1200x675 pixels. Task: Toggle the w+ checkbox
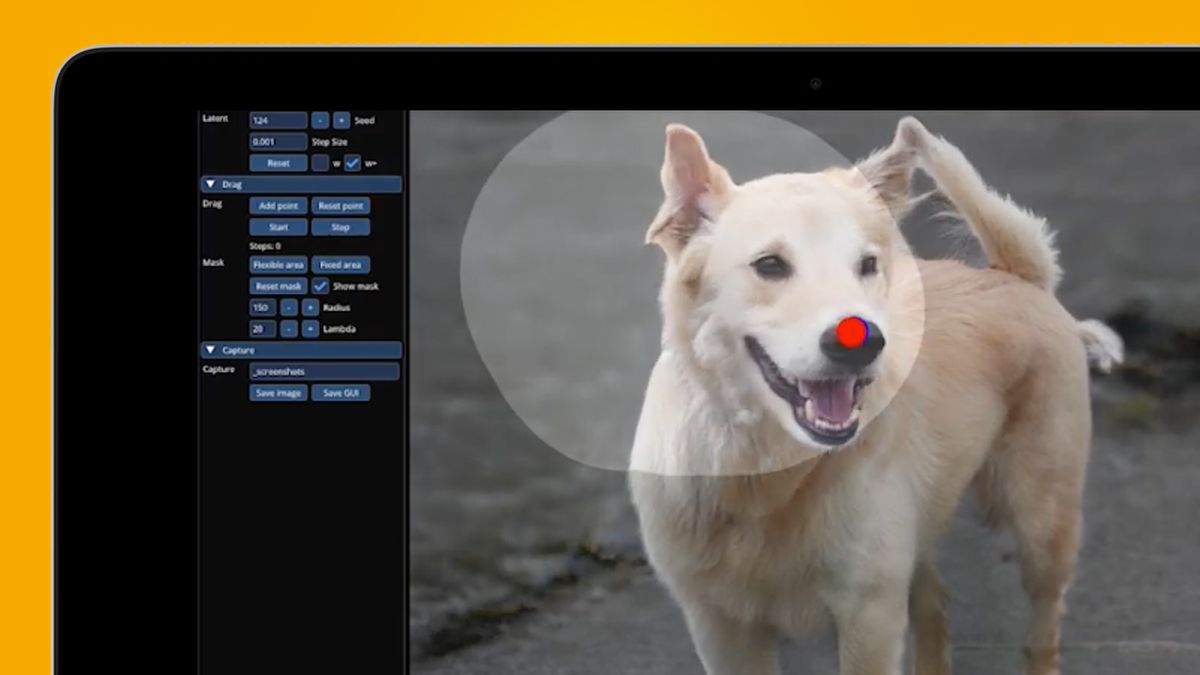tap(352, 163)
